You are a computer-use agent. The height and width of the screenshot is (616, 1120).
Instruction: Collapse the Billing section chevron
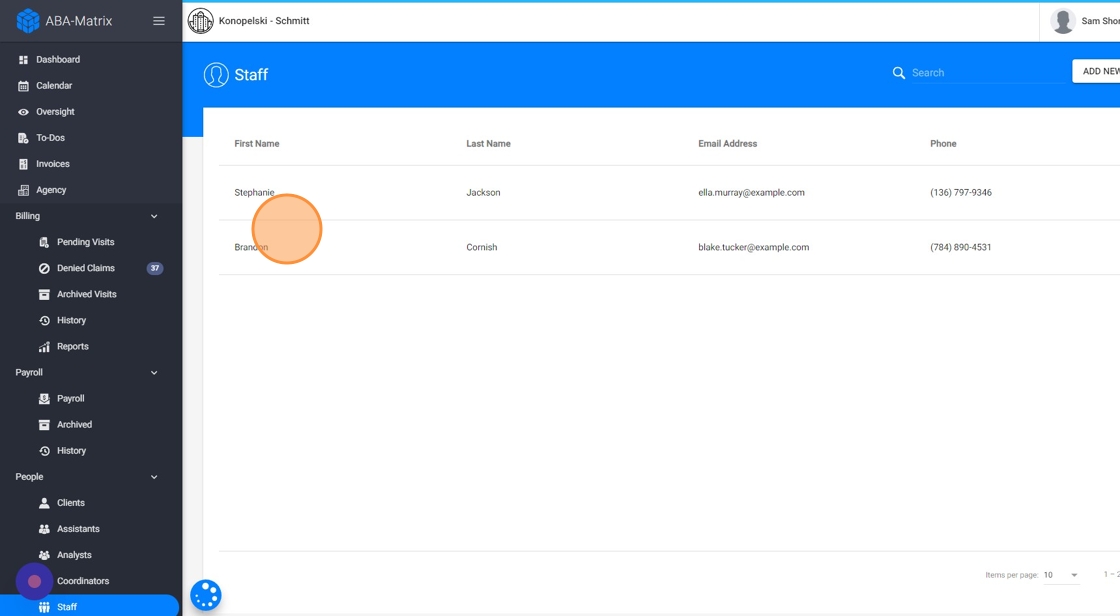click(x=154, y=217)
